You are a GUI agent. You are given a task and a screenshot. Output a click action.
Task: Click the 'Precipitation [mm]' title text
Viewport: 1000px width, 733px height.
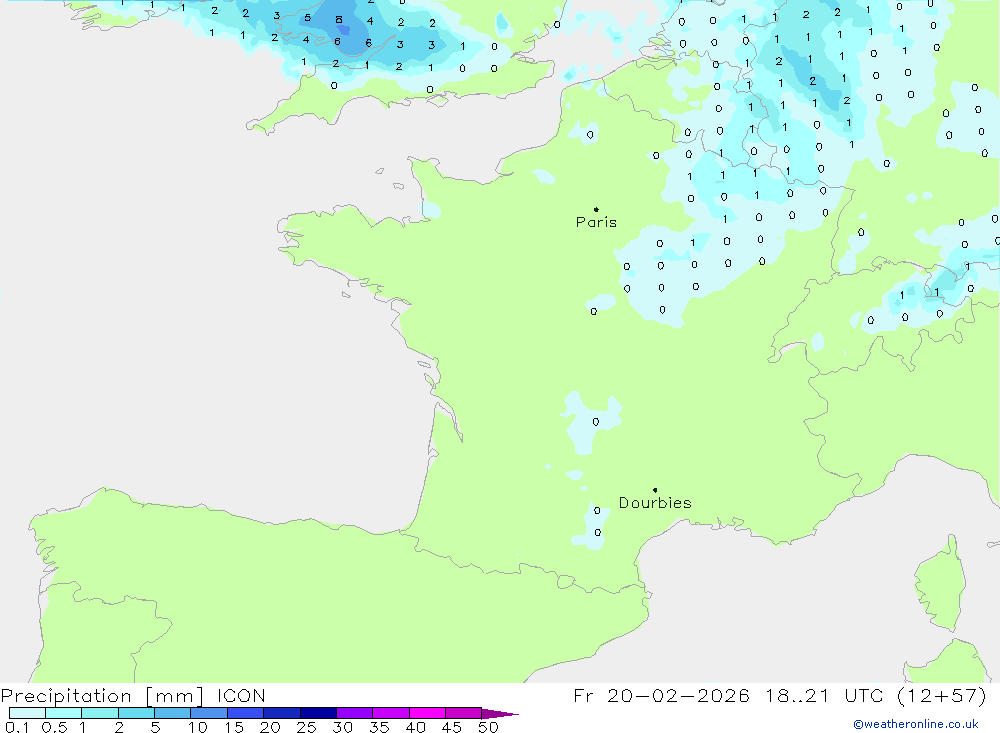click(102, 696)
